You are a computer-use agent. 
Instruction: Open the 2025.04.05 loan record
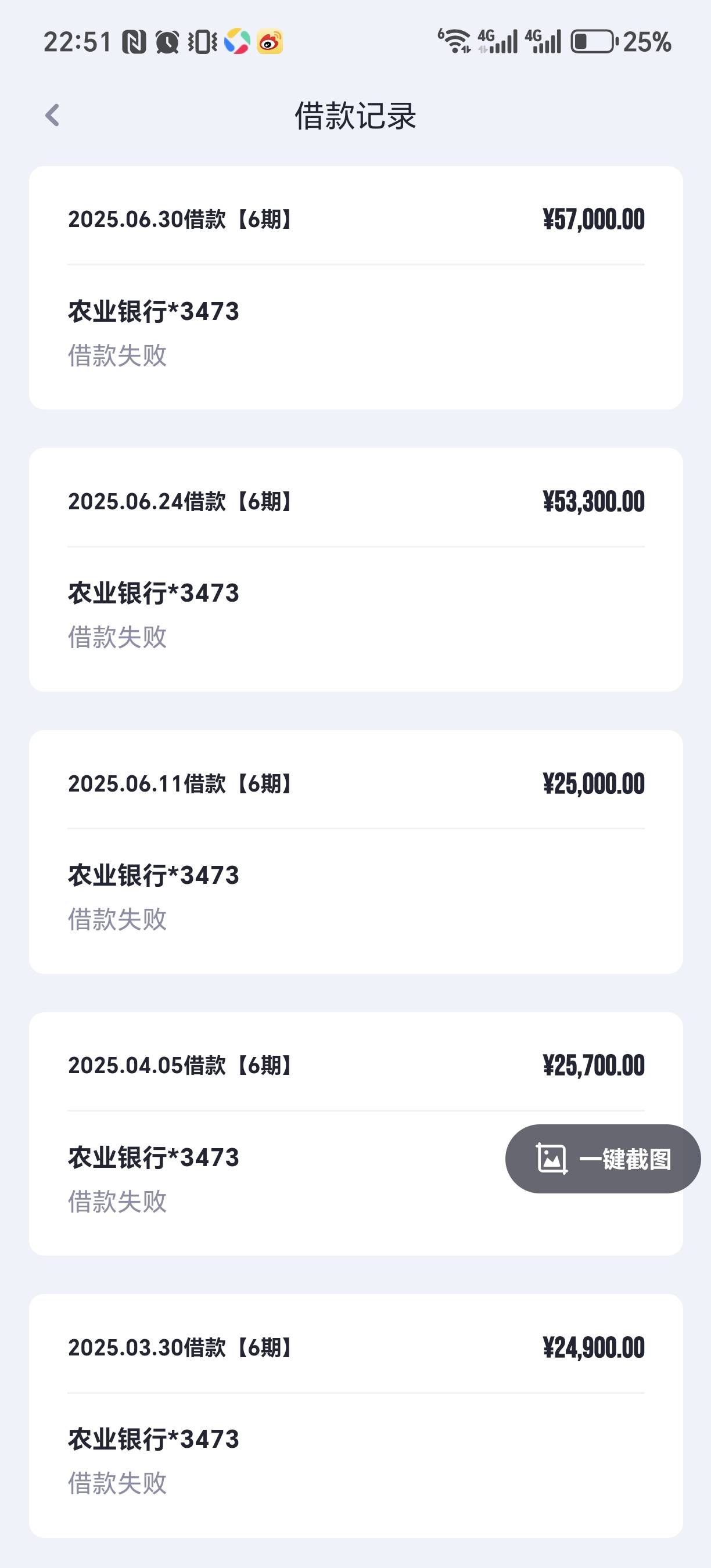coord(355,1134)
